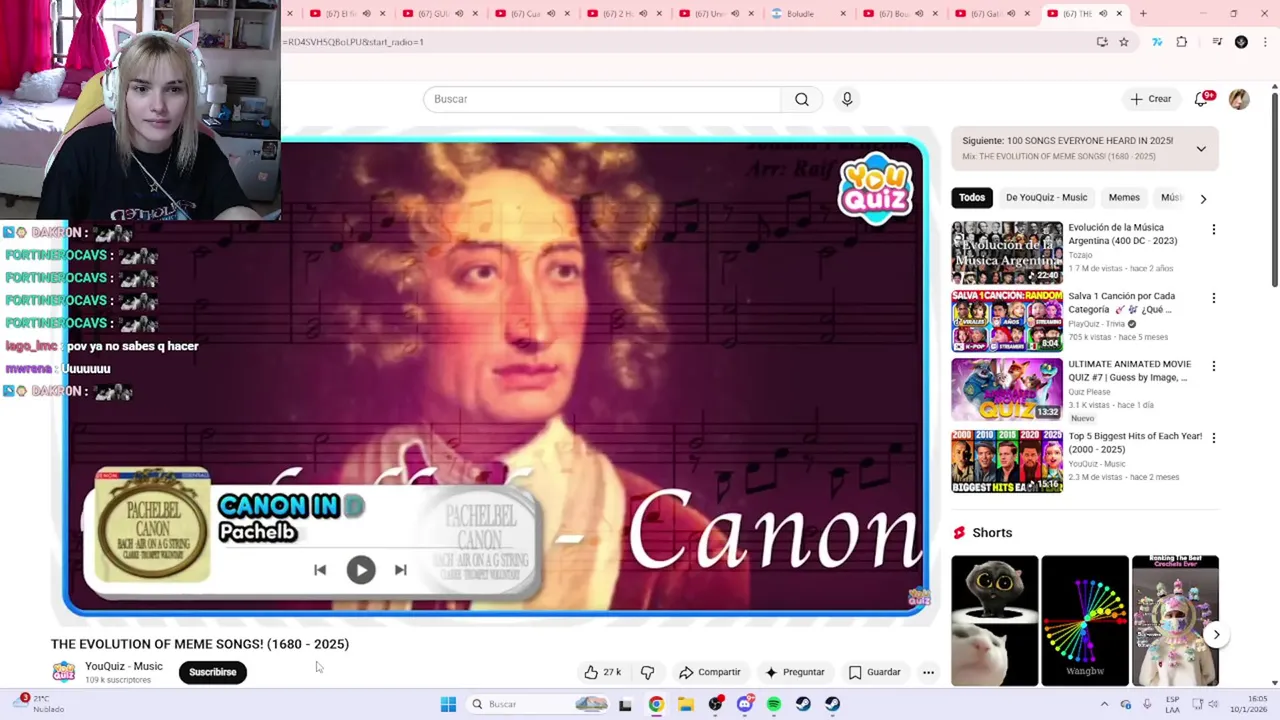Open options menu for Salva 1 Canción video
The height and width of the screenshot is (720, 1280).
(1214, 298)
